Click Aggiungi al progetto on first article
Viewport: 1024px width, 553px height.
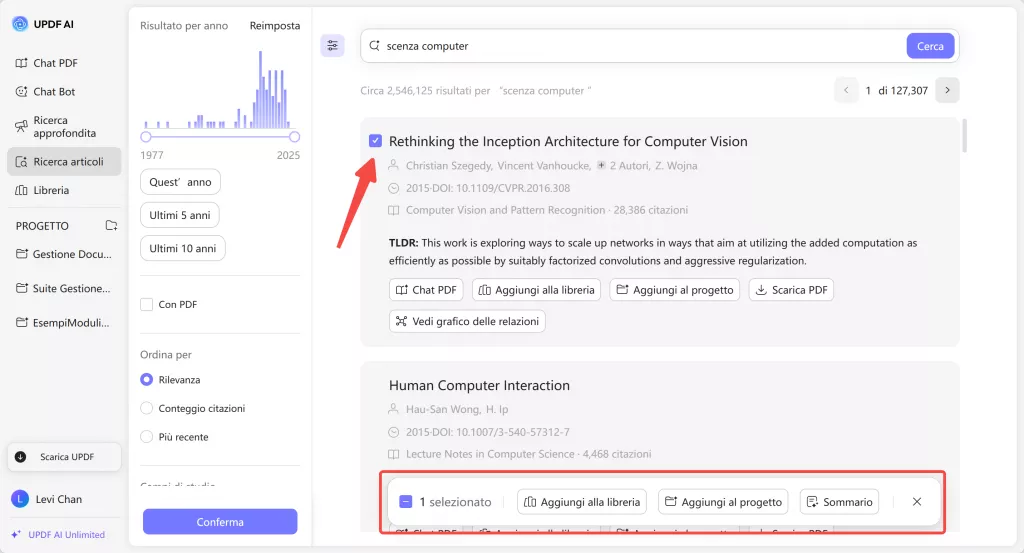coord(675,290)
